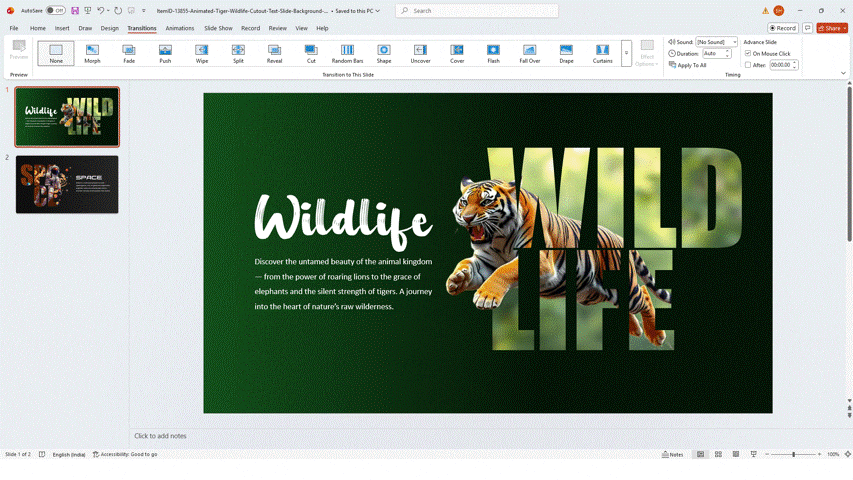Click the Search box

click(x=477, y=11)
